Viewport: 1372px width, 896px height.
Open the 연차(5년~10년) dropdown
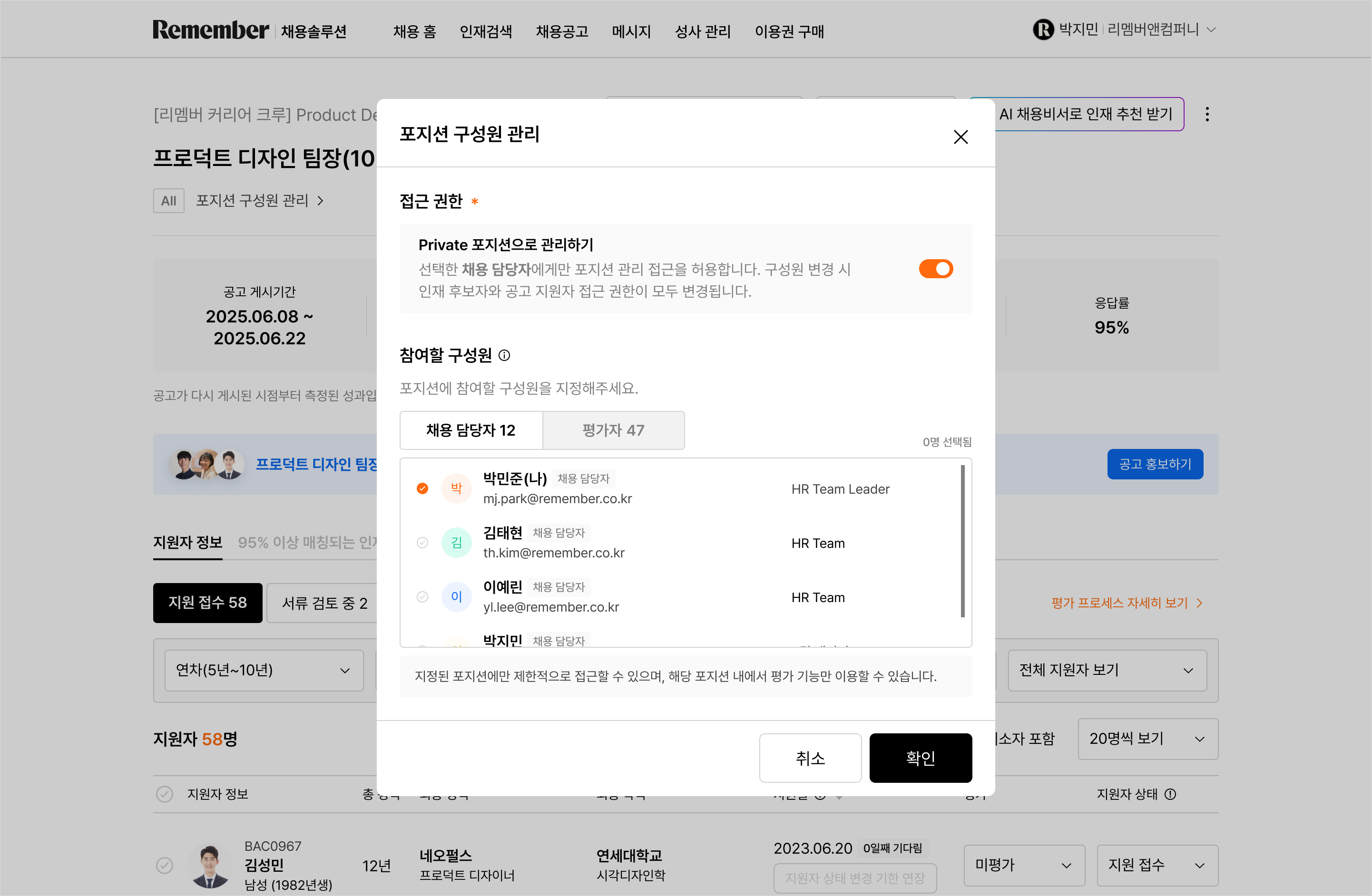click(264, 670)
